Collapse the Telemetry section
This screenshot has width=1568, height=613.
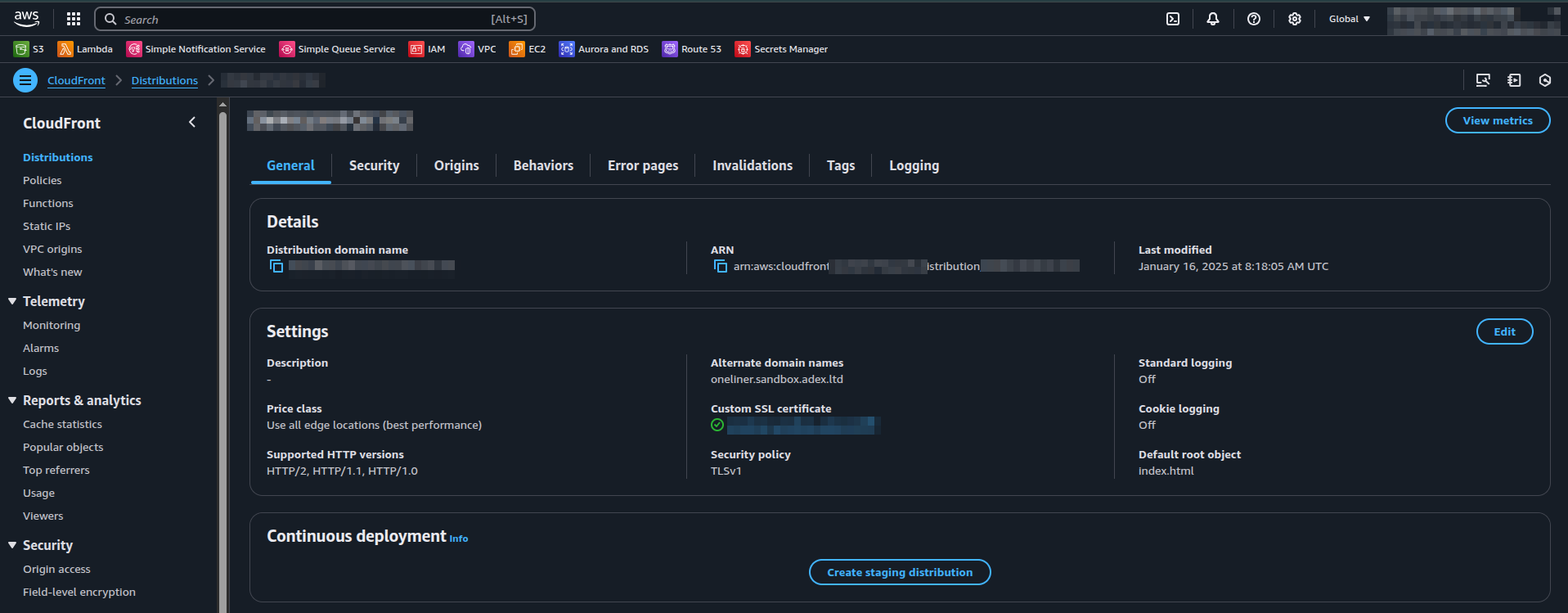pos(12,301)
